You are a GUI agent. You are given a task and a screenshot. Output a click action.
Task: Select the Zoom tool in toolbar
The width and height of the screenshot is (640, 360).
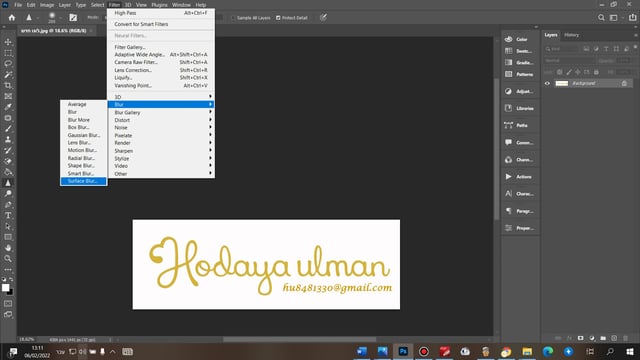[x=8, y=258]
